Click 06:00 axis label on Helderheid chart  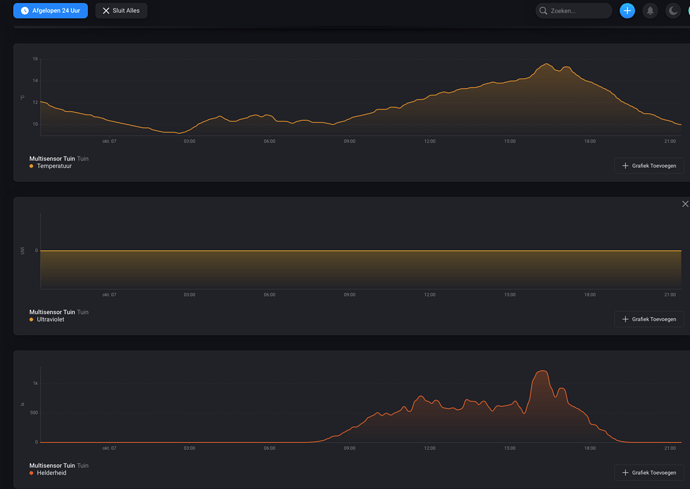pyautogui.click(x=269, y=448)
